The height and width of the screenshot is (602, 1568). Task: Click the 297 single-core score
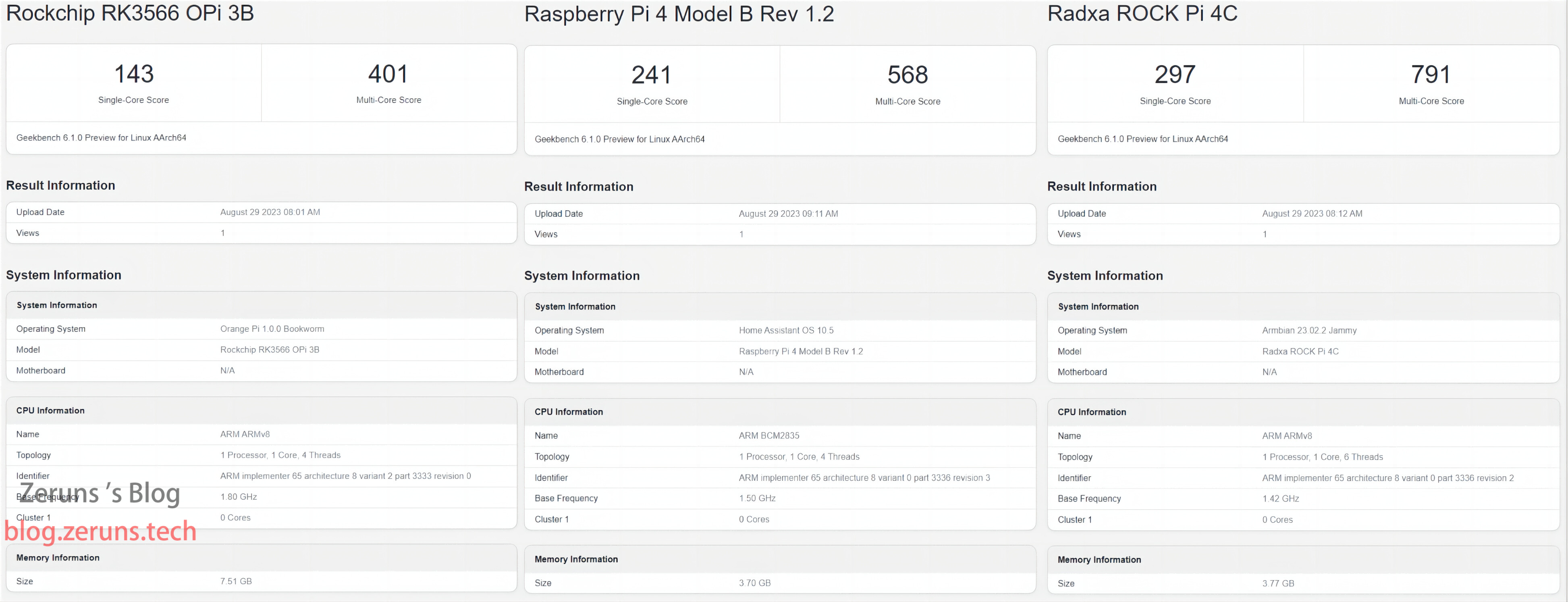pos(1175,75)
